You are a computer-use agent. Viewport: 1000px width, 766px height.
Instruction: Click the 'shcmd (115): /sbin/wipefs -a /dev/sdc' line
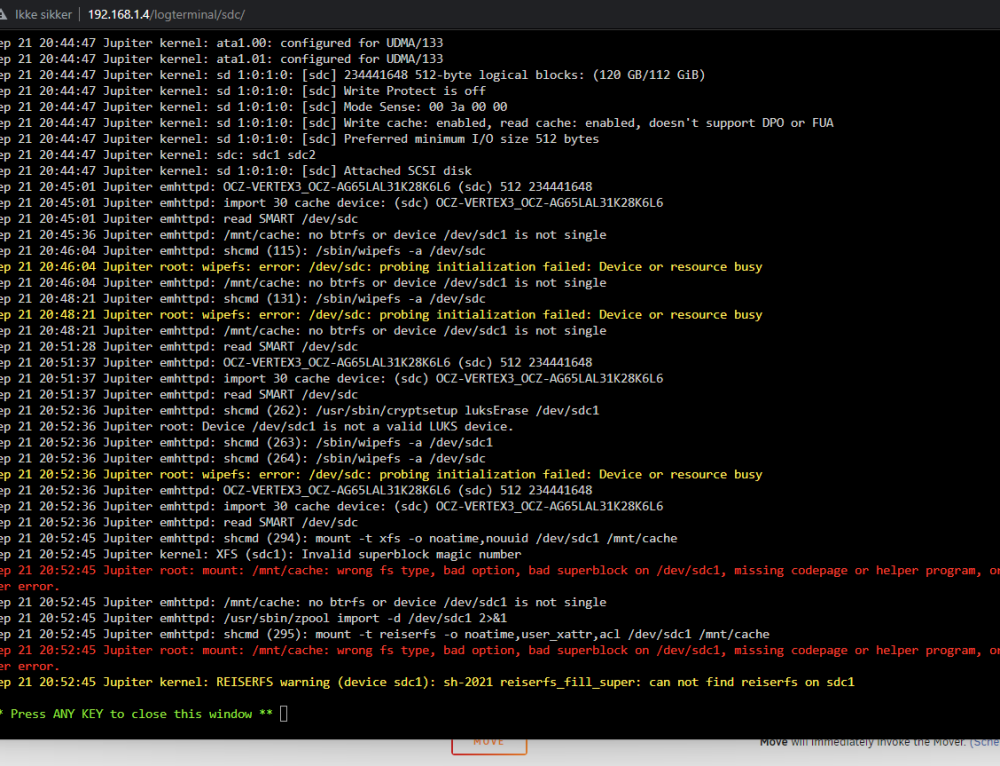coord(243,251)
